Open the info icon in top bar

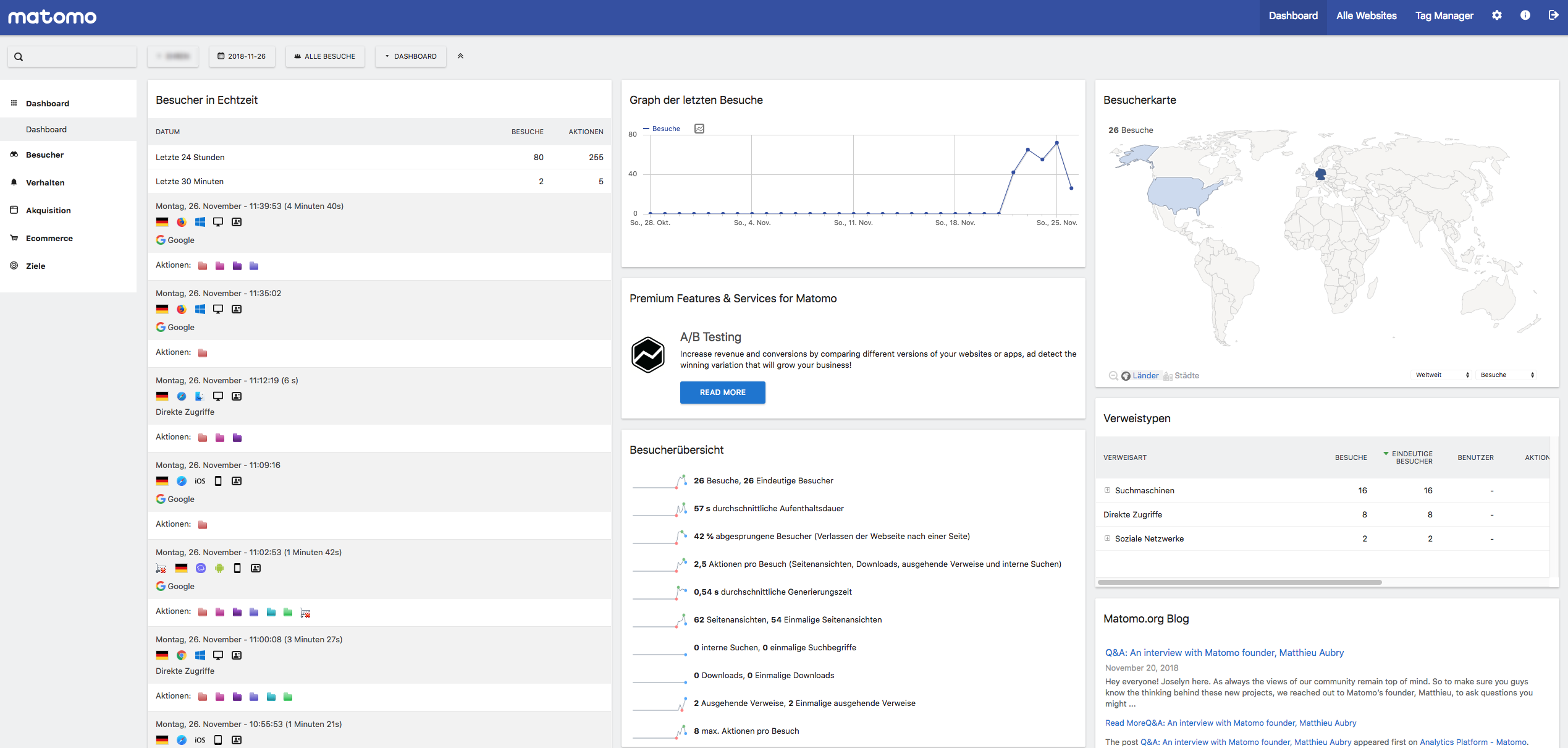pos(1525,15)
